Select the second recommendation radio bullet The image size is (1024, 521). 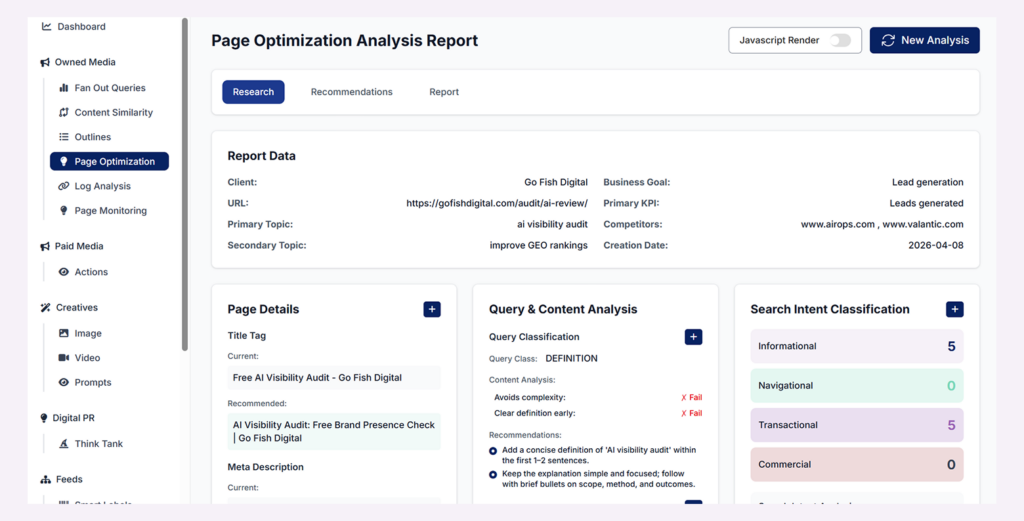(493, 474)
